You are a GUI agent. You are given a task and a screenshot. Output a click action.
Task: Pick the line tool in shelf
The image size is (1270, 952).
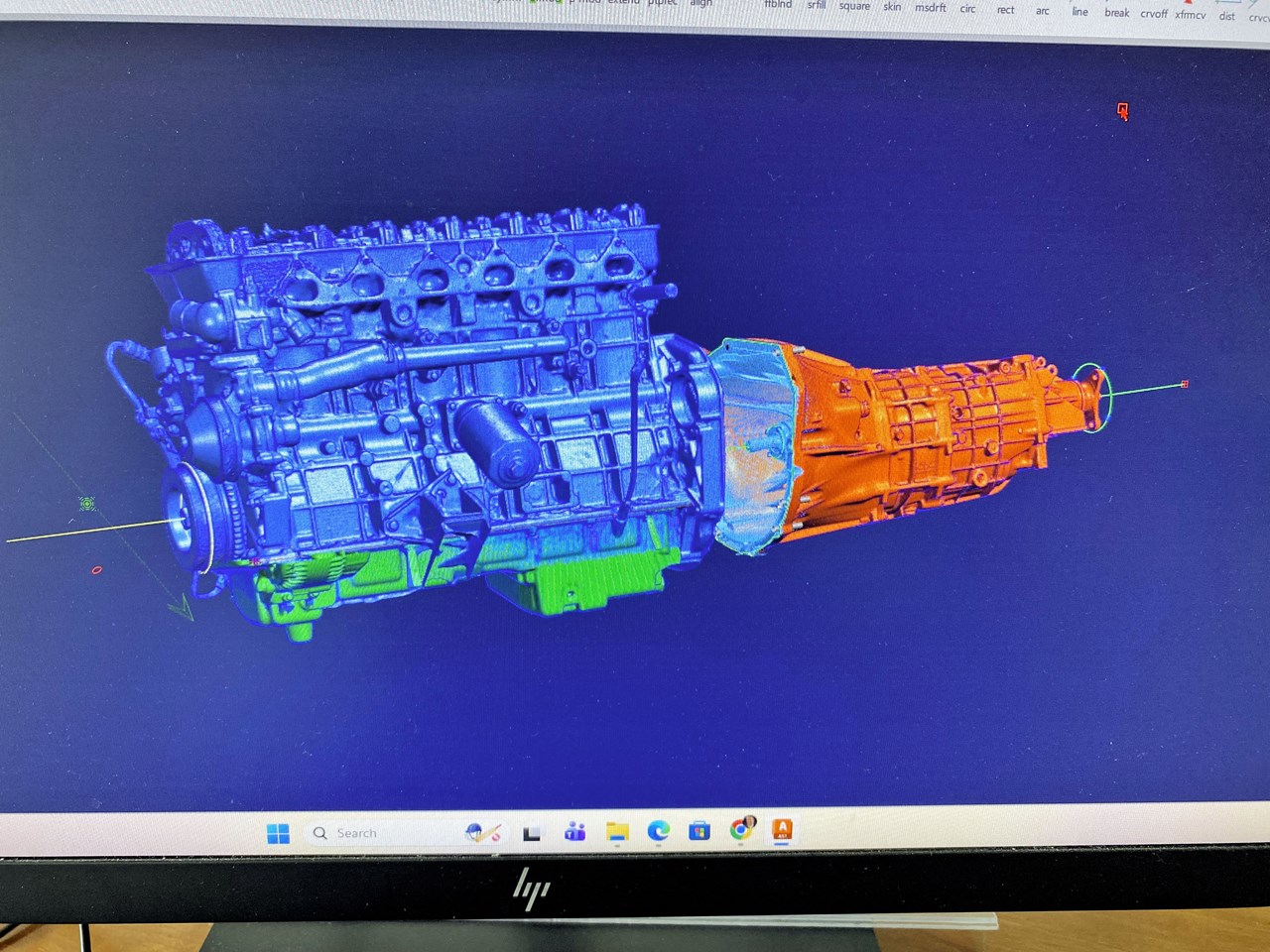(x=1079, y=12)
